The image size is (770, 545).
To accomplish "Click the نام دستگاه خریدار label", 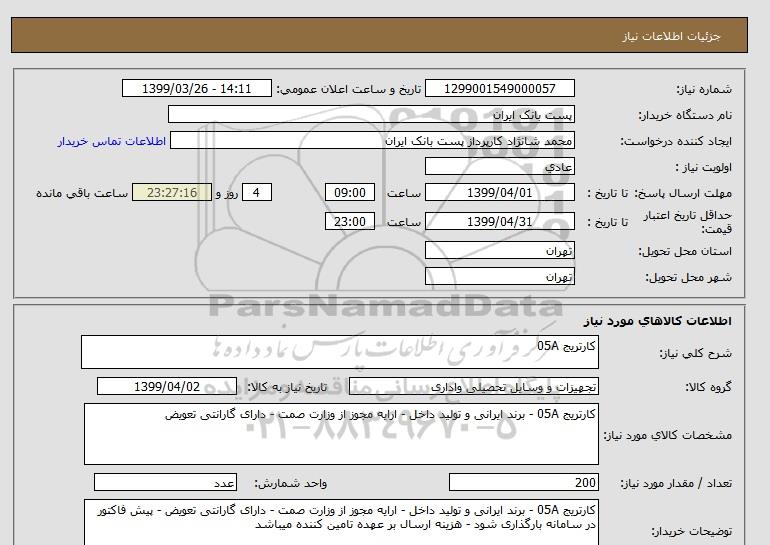I will pos(685,115).
